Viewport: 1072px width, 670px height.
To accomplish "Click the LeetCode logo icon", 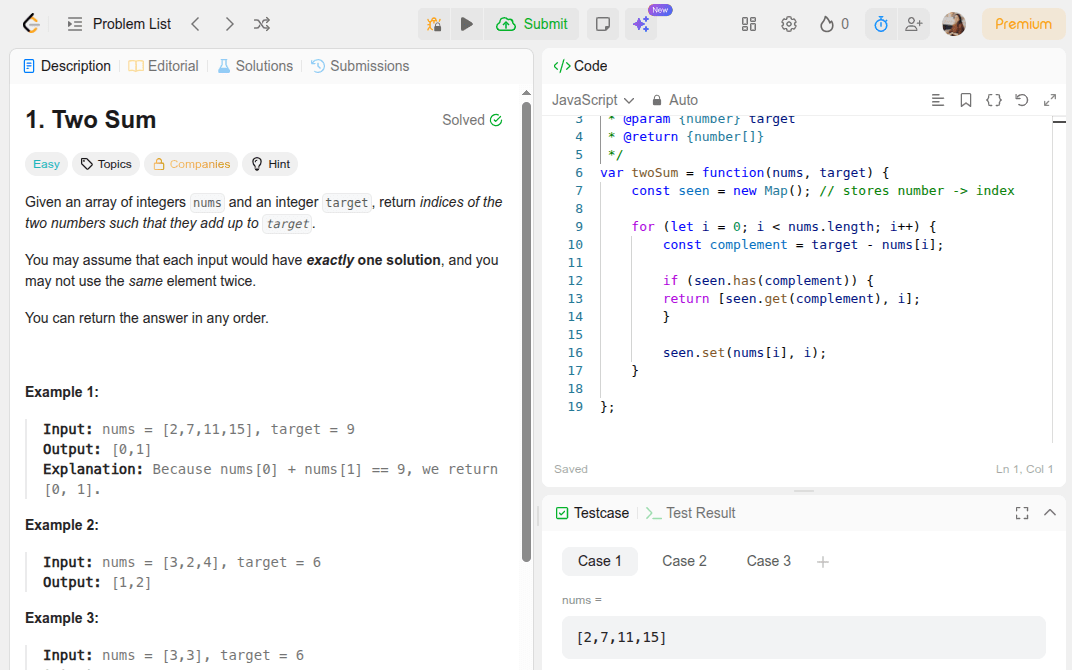I will pos(31,24).
